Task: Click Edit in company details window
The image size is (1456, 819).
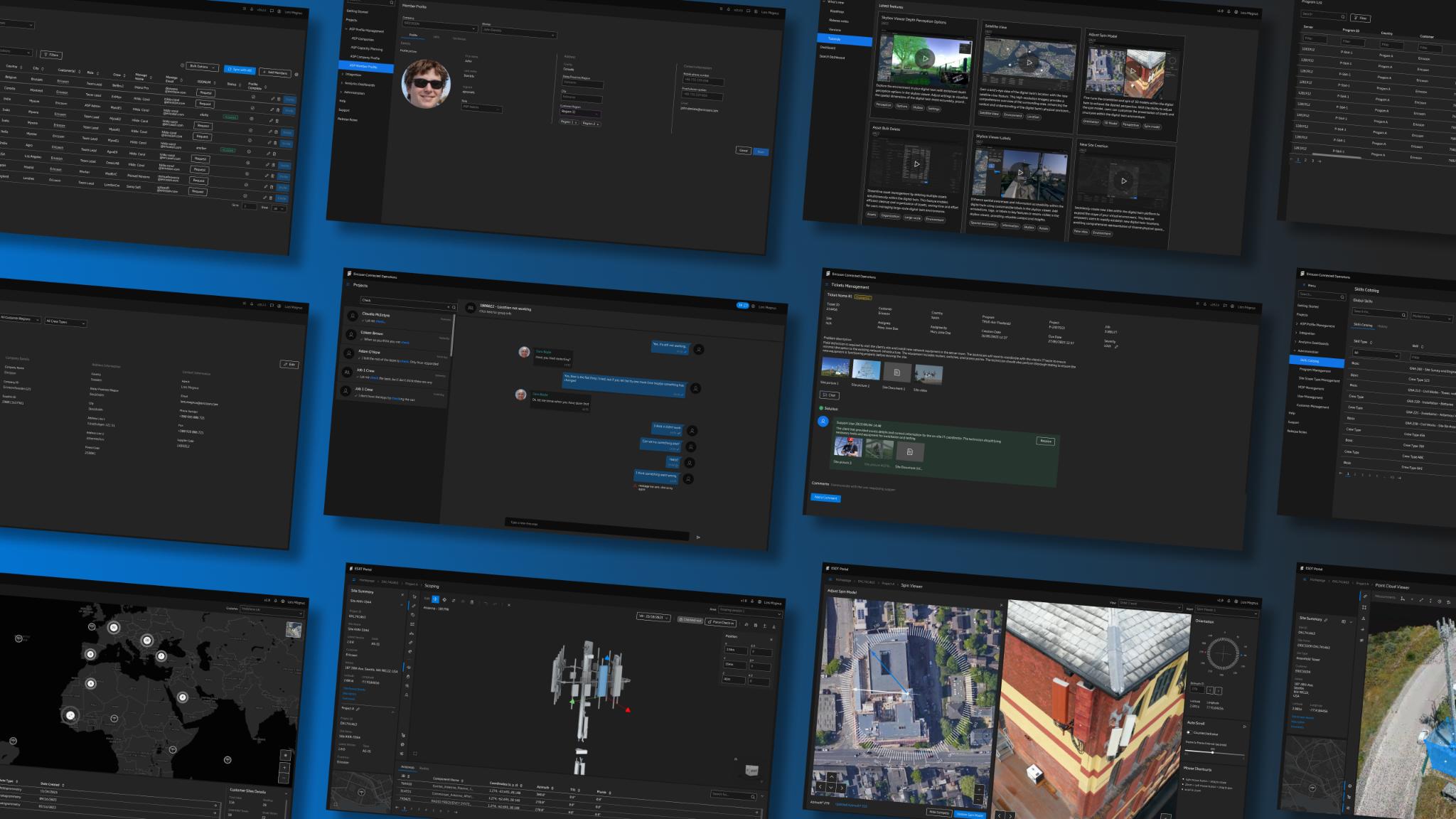Action: click(x=289, y=365)
